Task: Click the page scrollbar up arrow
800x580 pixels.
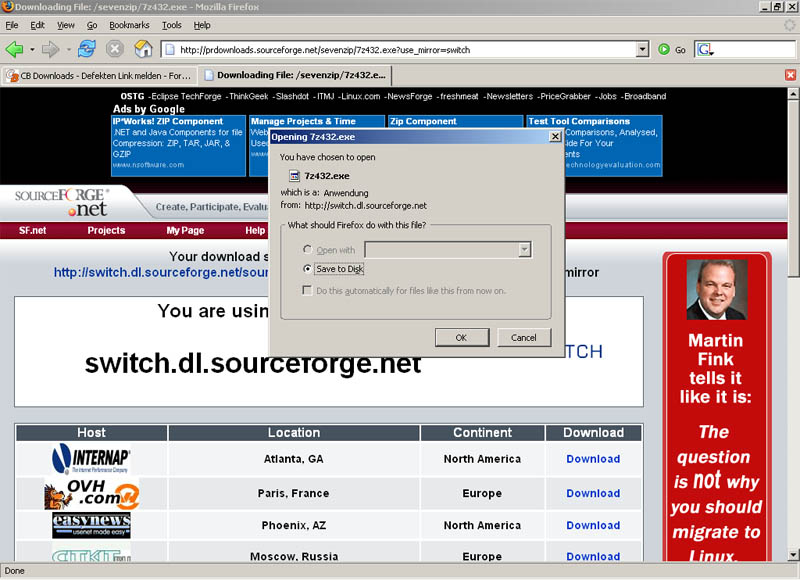Action: click(x=793, y=94)
